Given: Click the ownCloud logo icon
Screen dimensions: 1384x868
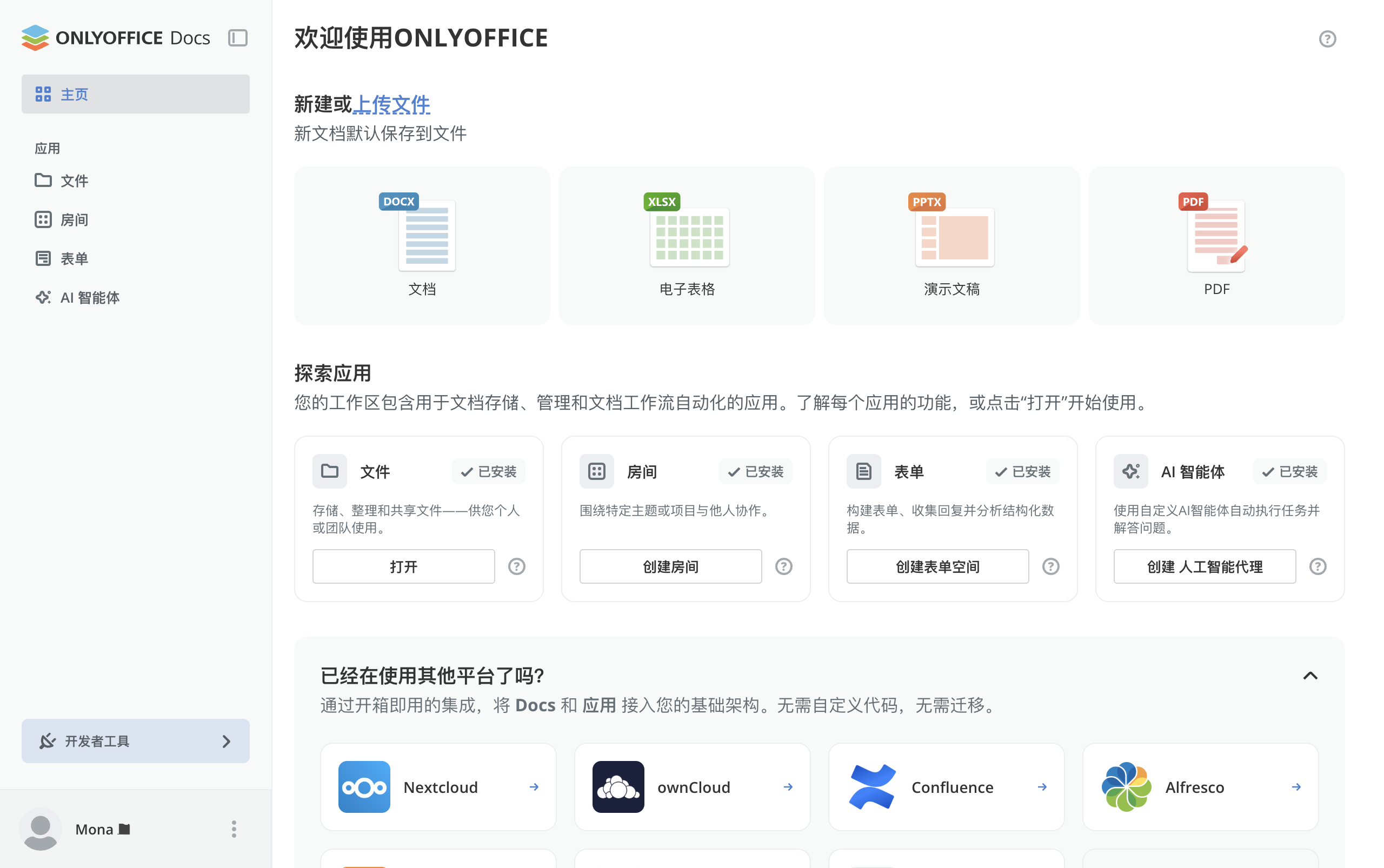Looking at the screenshot, I should click(618, 786).
